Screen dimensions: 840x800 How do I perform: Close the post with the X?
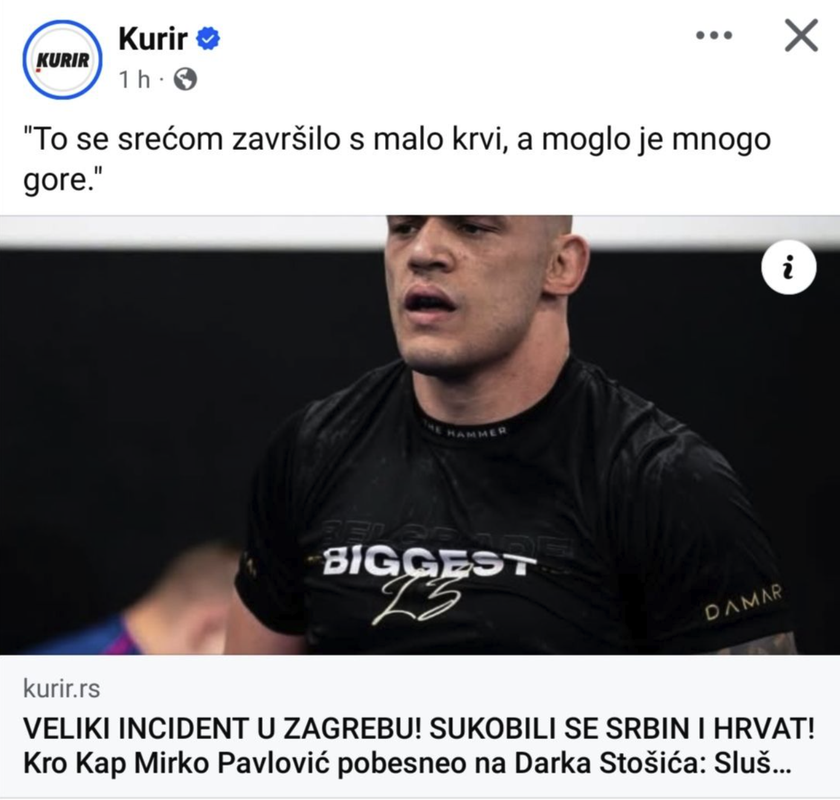point(801,35)
